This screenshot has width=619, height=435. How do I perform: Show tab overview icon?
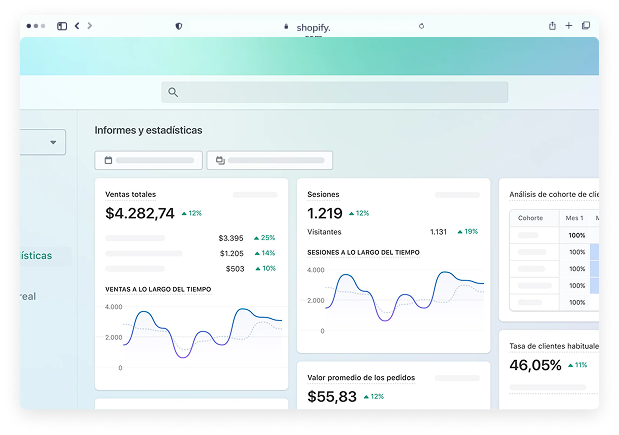tap(586, 26)
